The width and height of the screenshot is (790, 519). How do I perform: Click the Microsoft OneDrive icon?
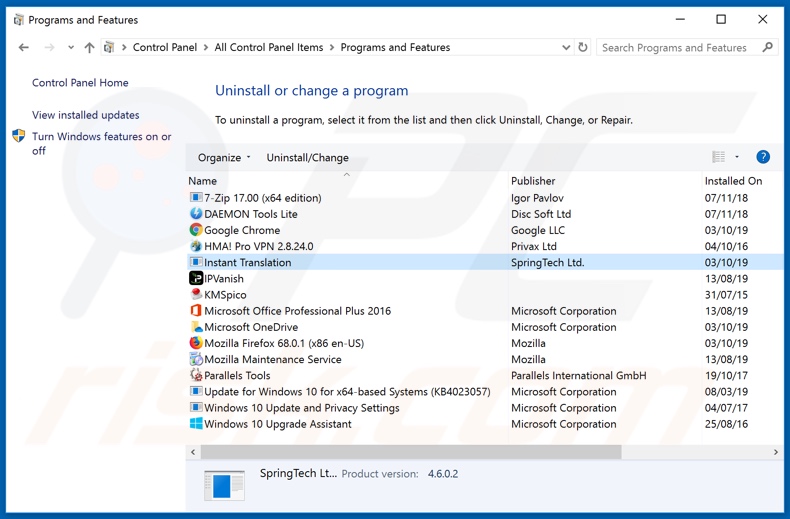pos(195,327)
